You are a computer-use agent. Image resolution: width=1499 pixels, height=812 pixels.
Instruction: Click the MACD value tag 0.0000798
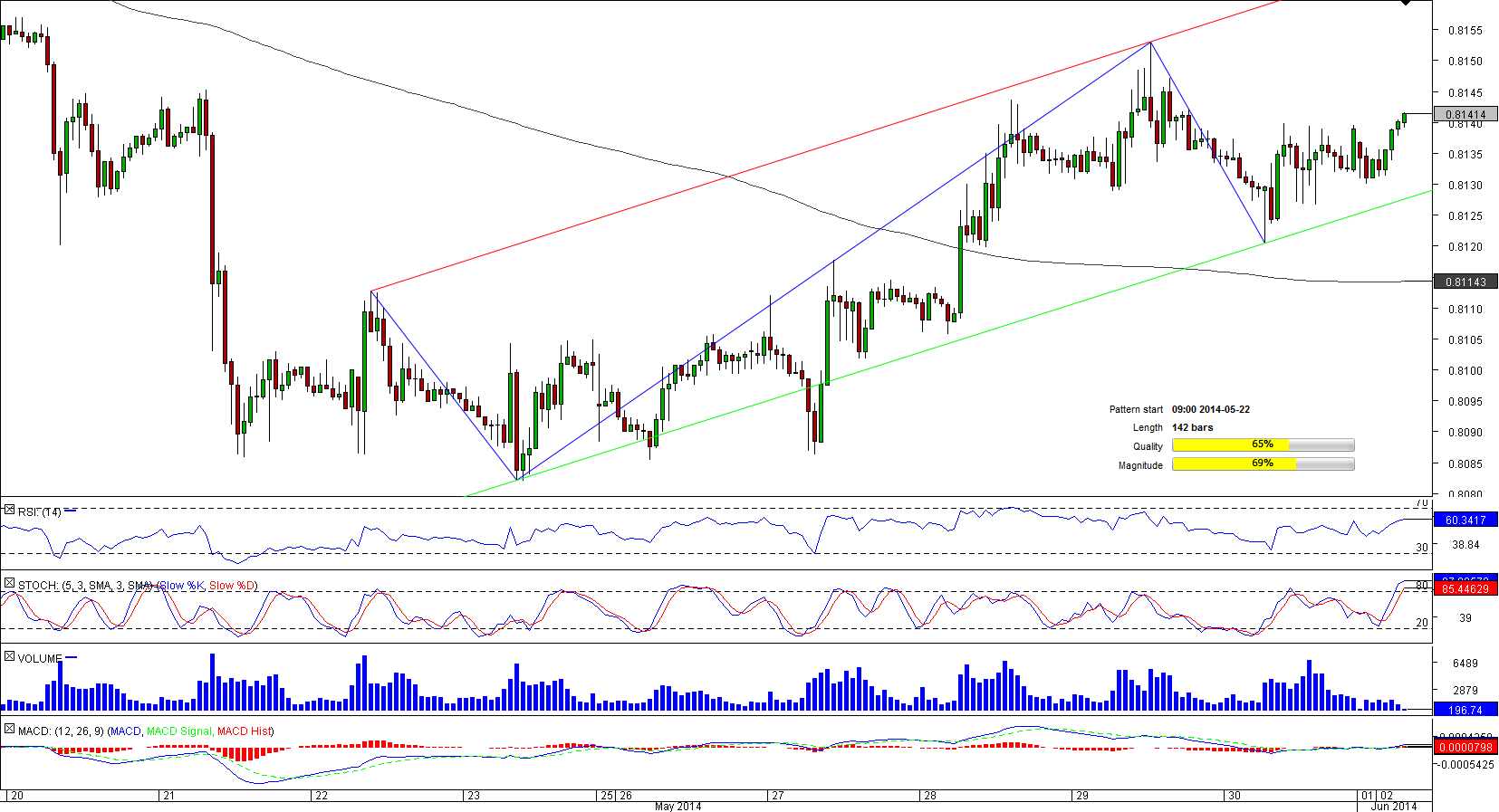(x=1465, y=747)
